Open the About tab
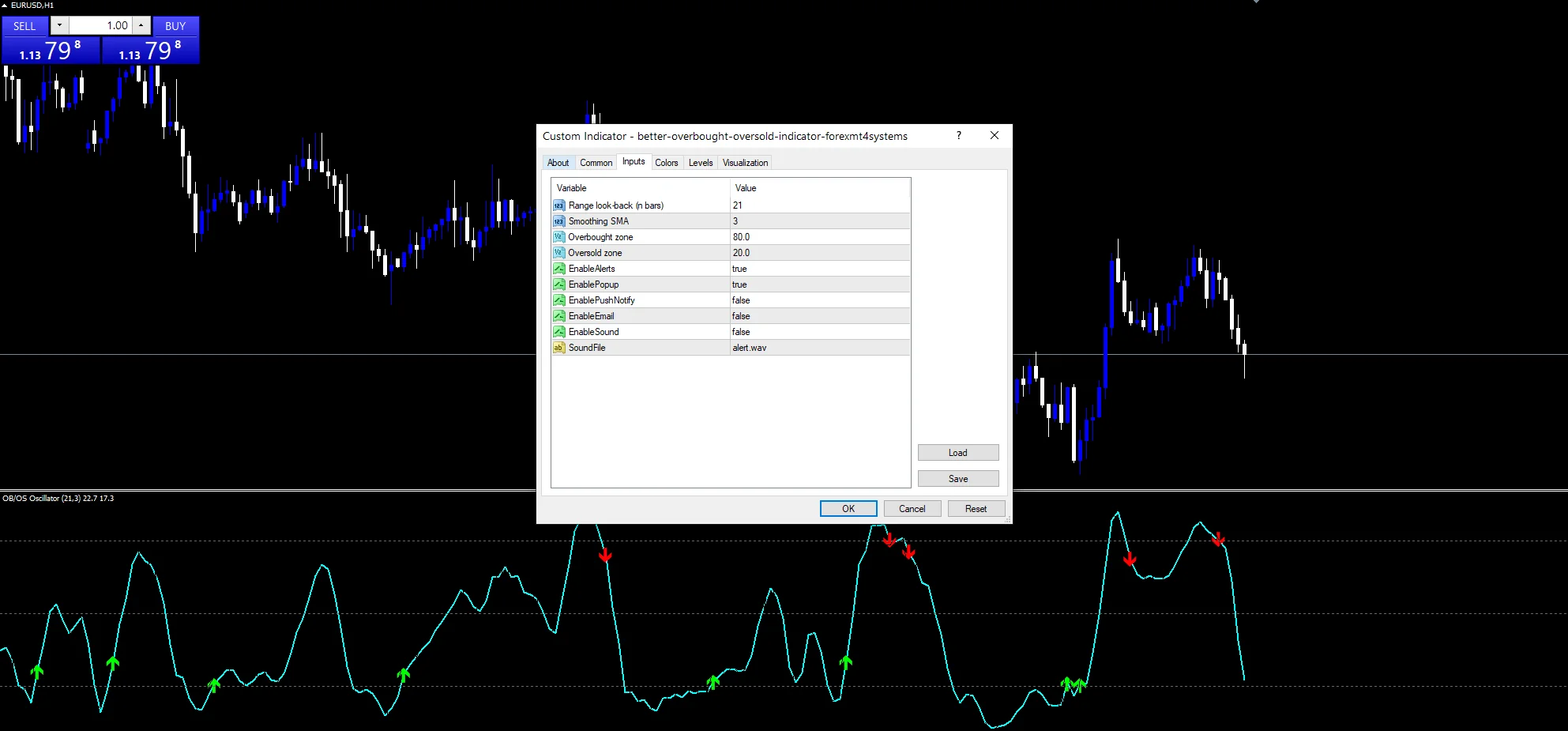The width and height of the screenshot is (1568, 731). (558, 163)
